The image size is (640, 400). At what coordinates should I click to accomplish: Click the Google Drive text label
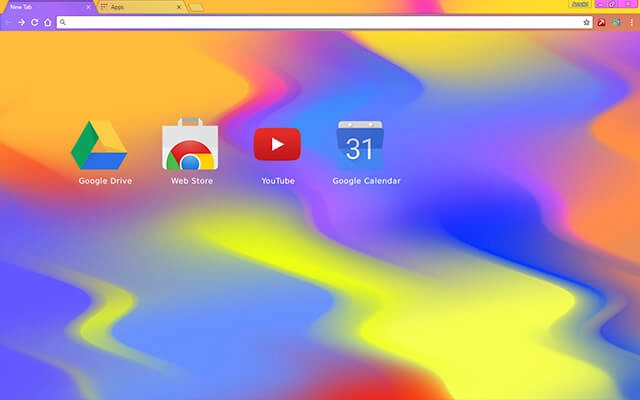(x=105, y=181)
